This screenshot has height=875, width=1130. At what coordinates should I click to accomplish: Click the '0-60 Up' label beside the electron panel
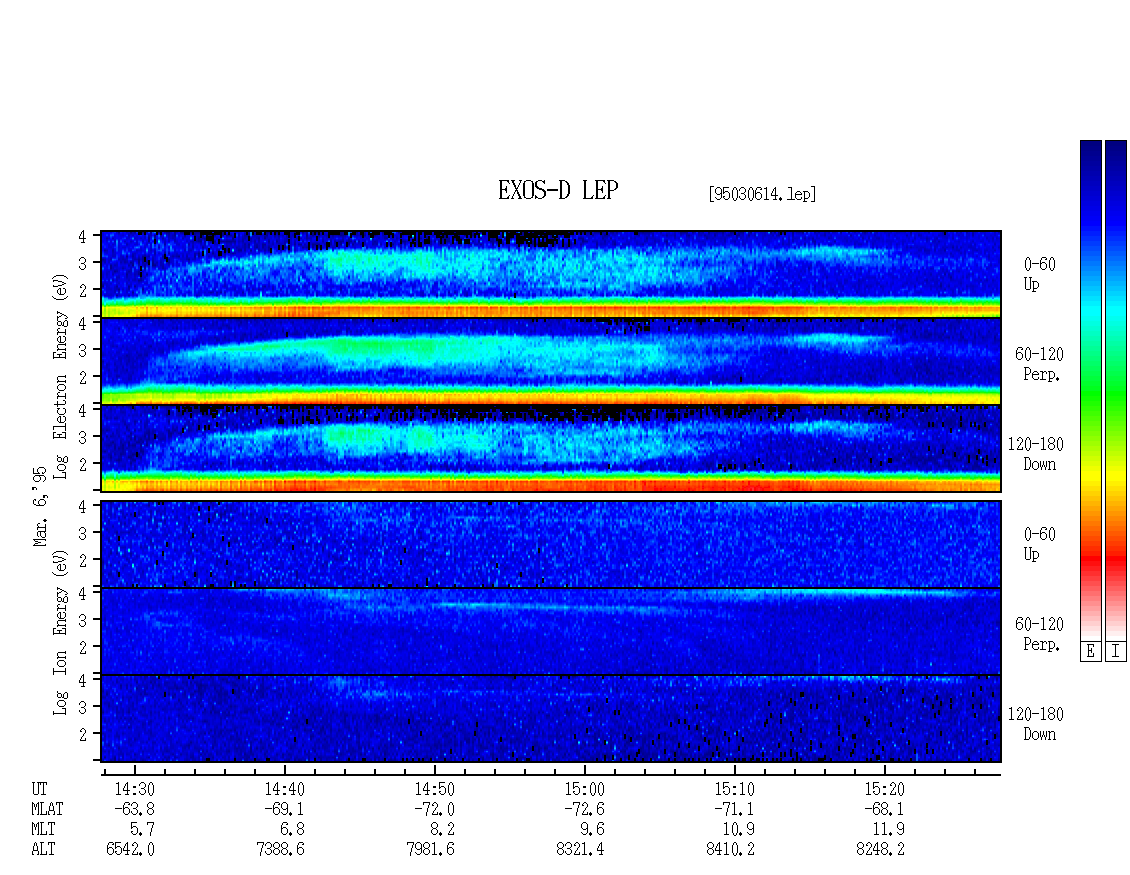point(1039,274)
